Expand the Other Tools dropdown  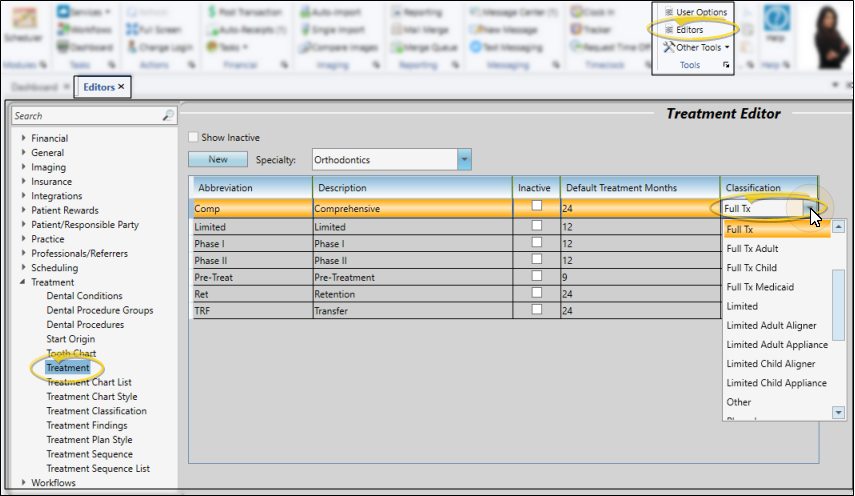click(696, 47)
